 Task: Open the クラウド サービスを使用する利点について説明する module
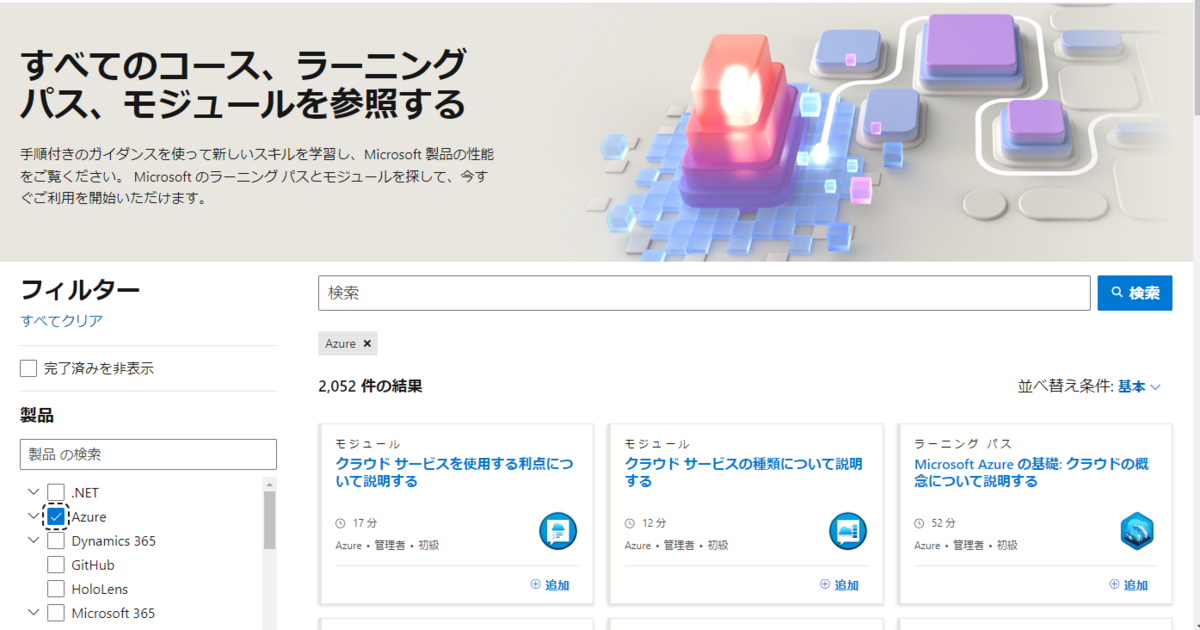(x=454, y=473)
